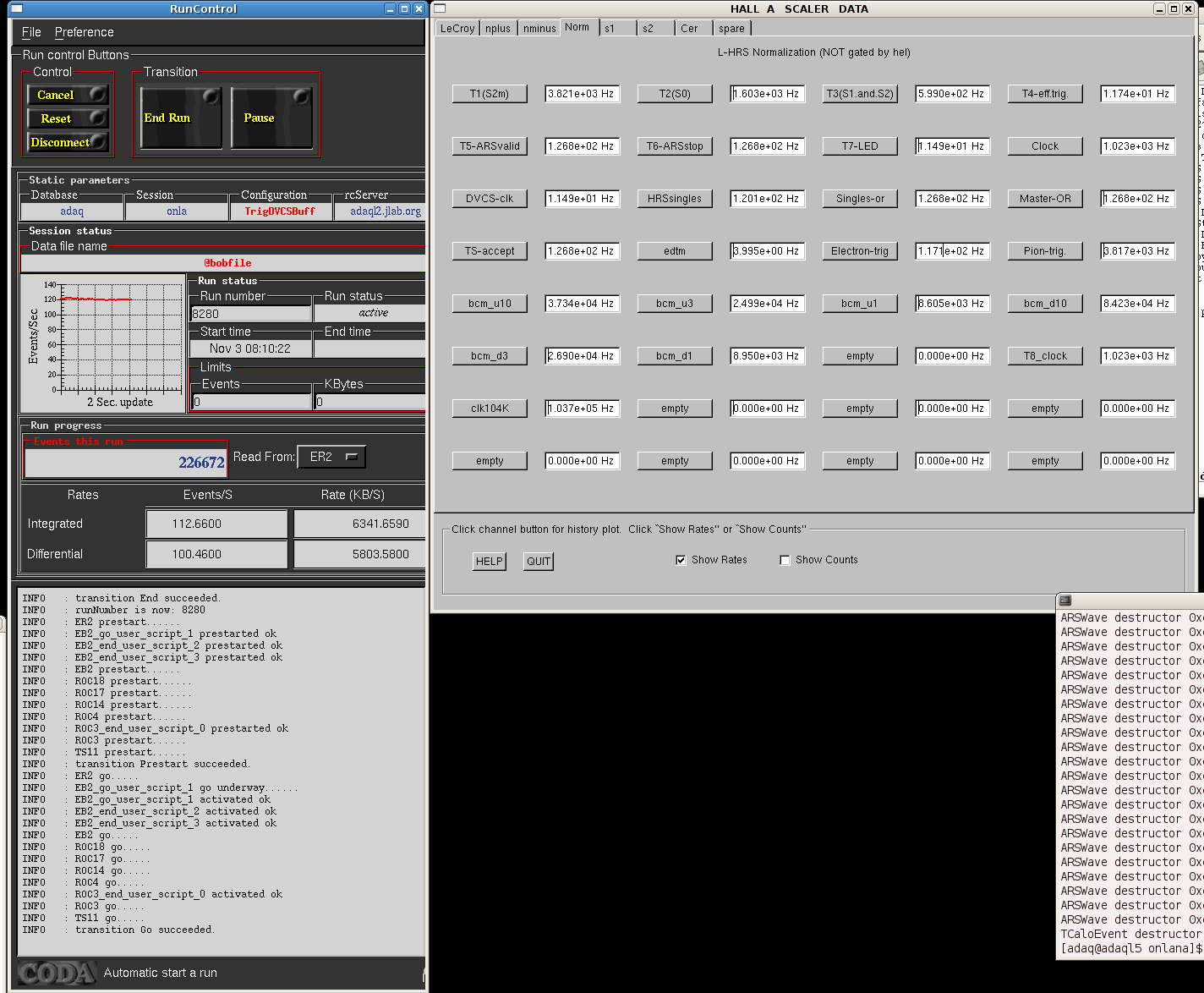1204x993 pixels.
Task: Open the Preference menu
Action: tap(84, 32)
